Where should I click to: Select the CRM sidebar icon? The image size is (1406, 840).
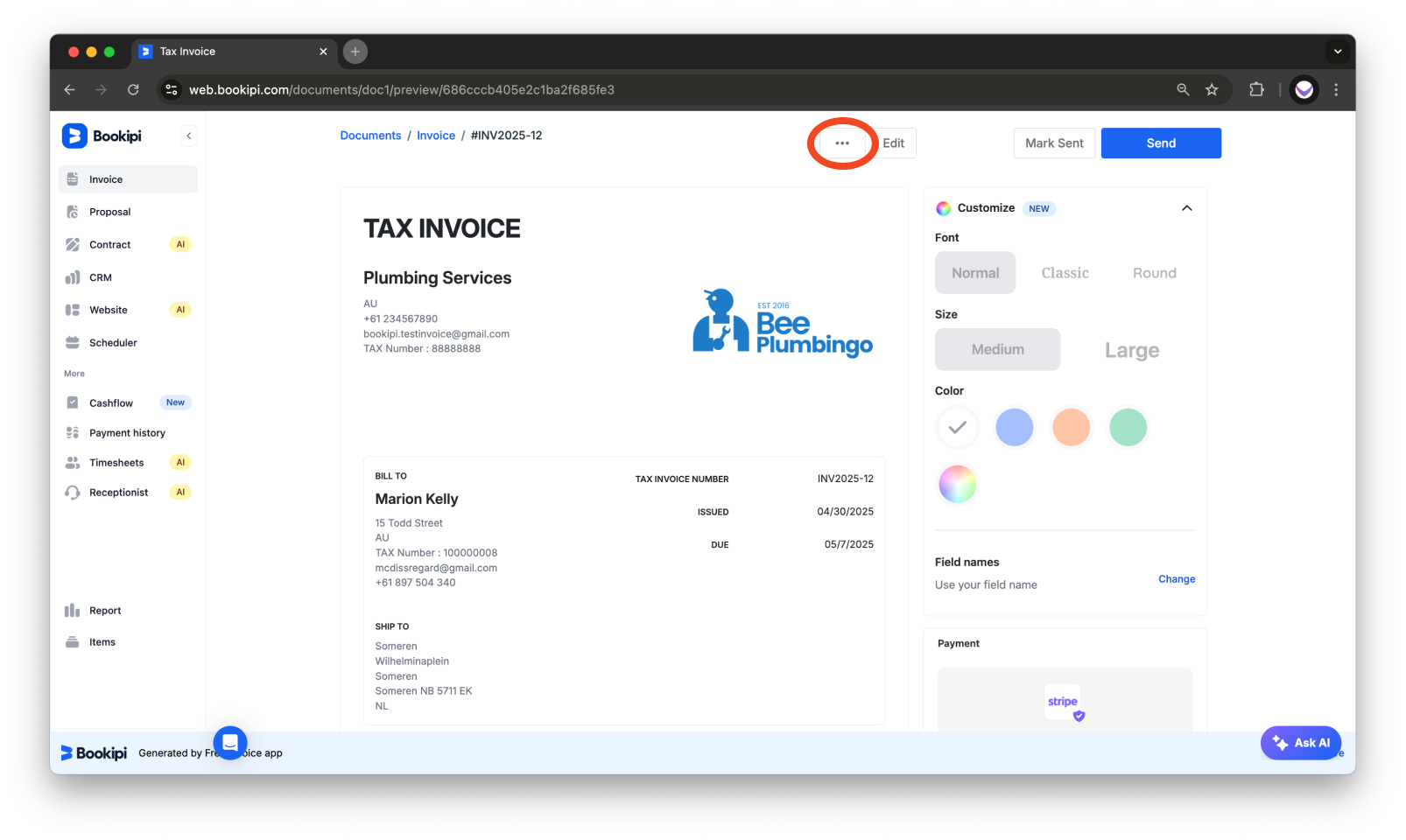pos(74,276)
